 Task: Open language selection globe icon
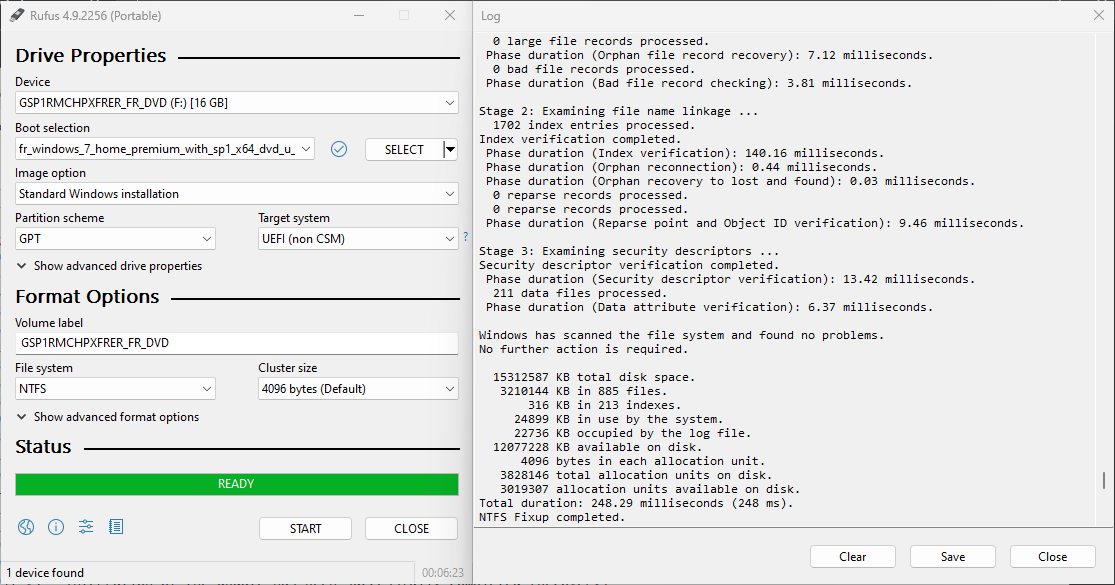point(26,527)
